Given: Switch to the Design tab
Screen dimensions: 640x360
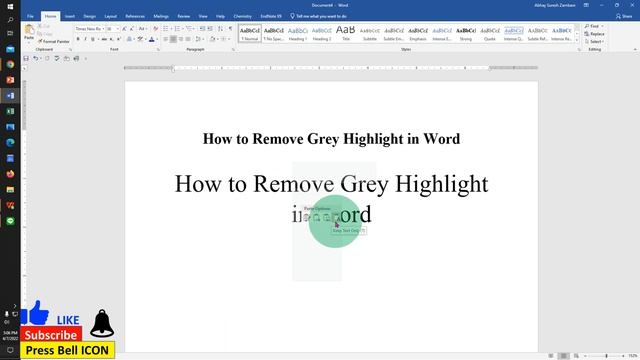Looking at the screenshot, I should click(x=89, y=16).
